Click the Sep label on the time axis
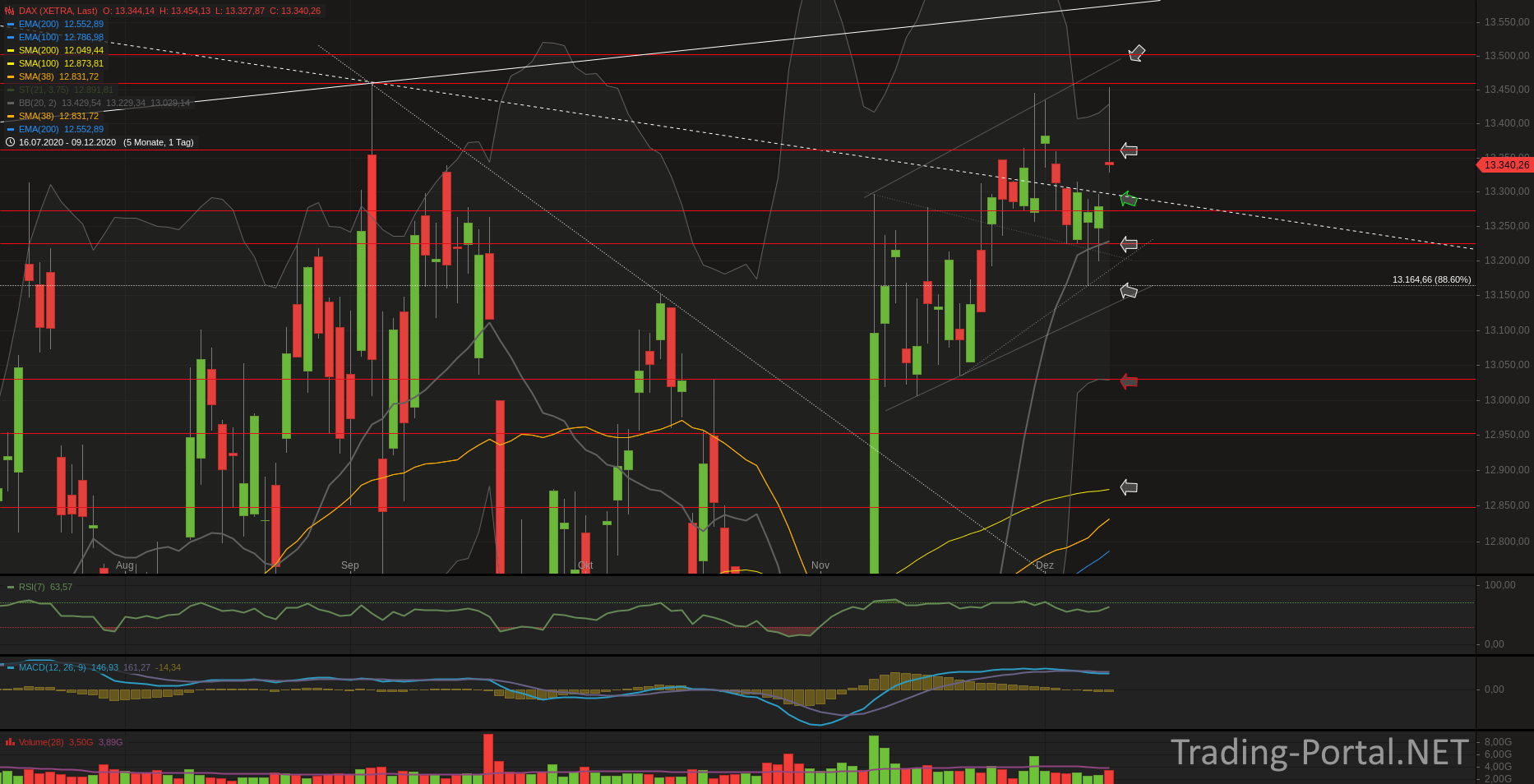Screen dimensions: 1534x784 pyautogui.click(x=350, y=565)
